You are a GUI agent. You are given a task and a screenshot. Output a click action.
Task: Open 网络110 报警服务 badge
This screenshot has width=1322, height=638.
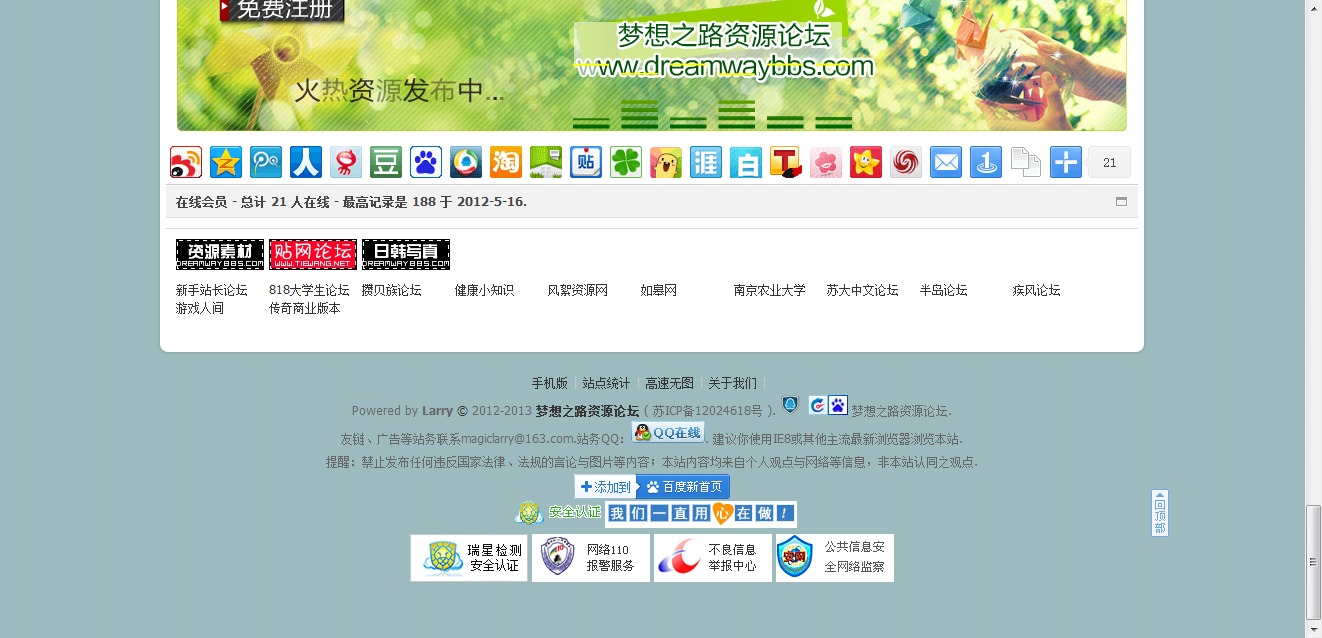click(x=591, y=558)
